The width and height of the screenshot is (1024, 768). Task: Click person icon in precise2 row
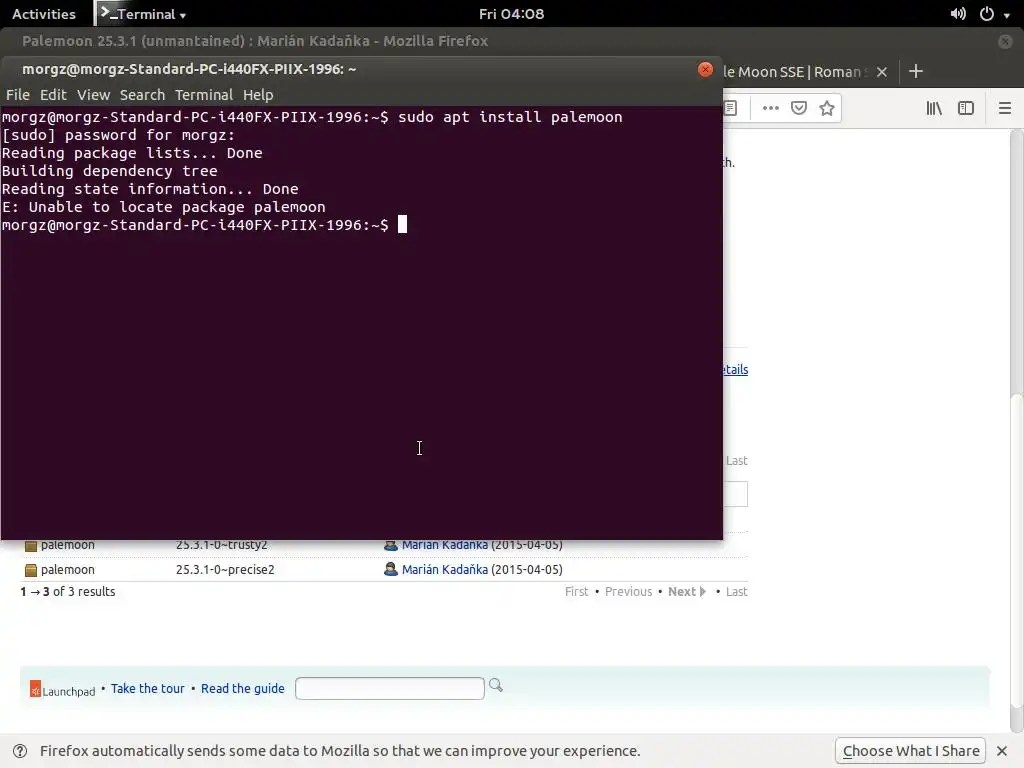391,569
